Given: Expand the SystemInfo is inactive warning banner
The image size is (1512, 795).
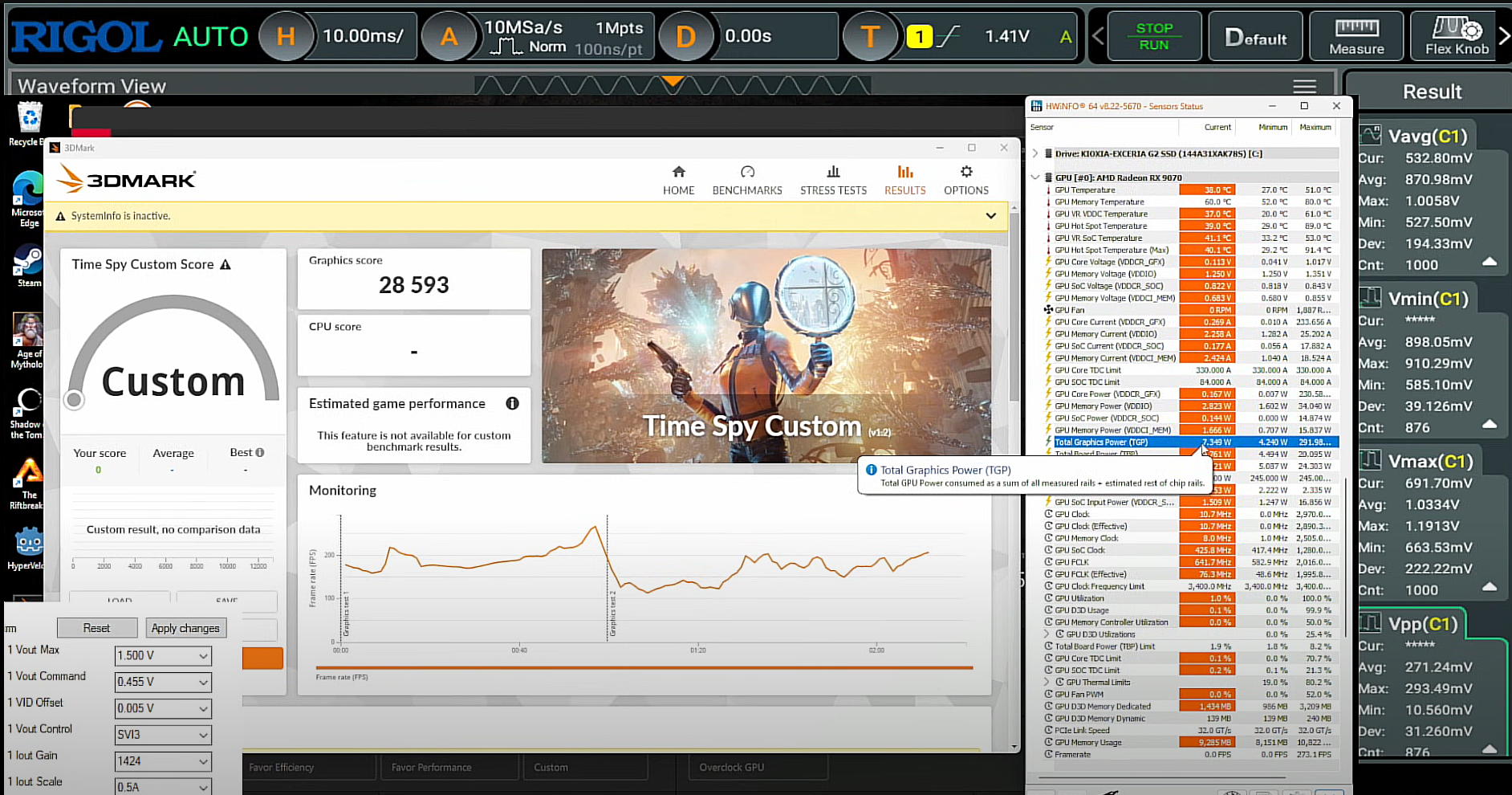Looking at the screenshot, I should [991, 216].
